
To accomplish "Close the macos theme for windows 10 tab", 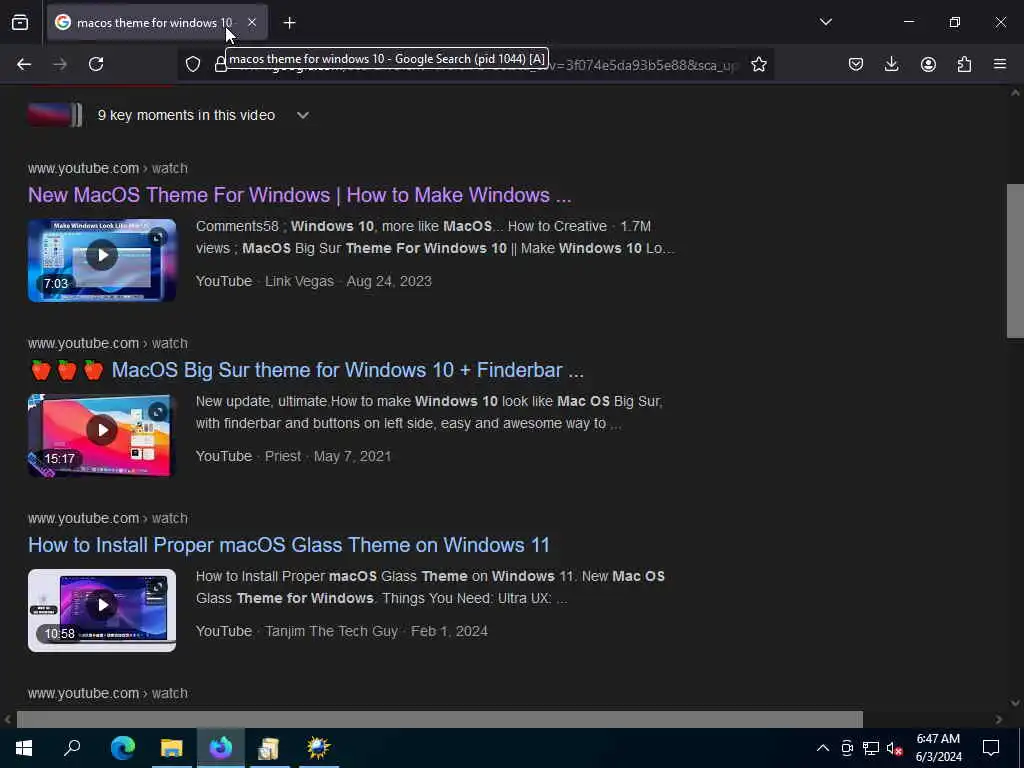I will coord(252,22).
